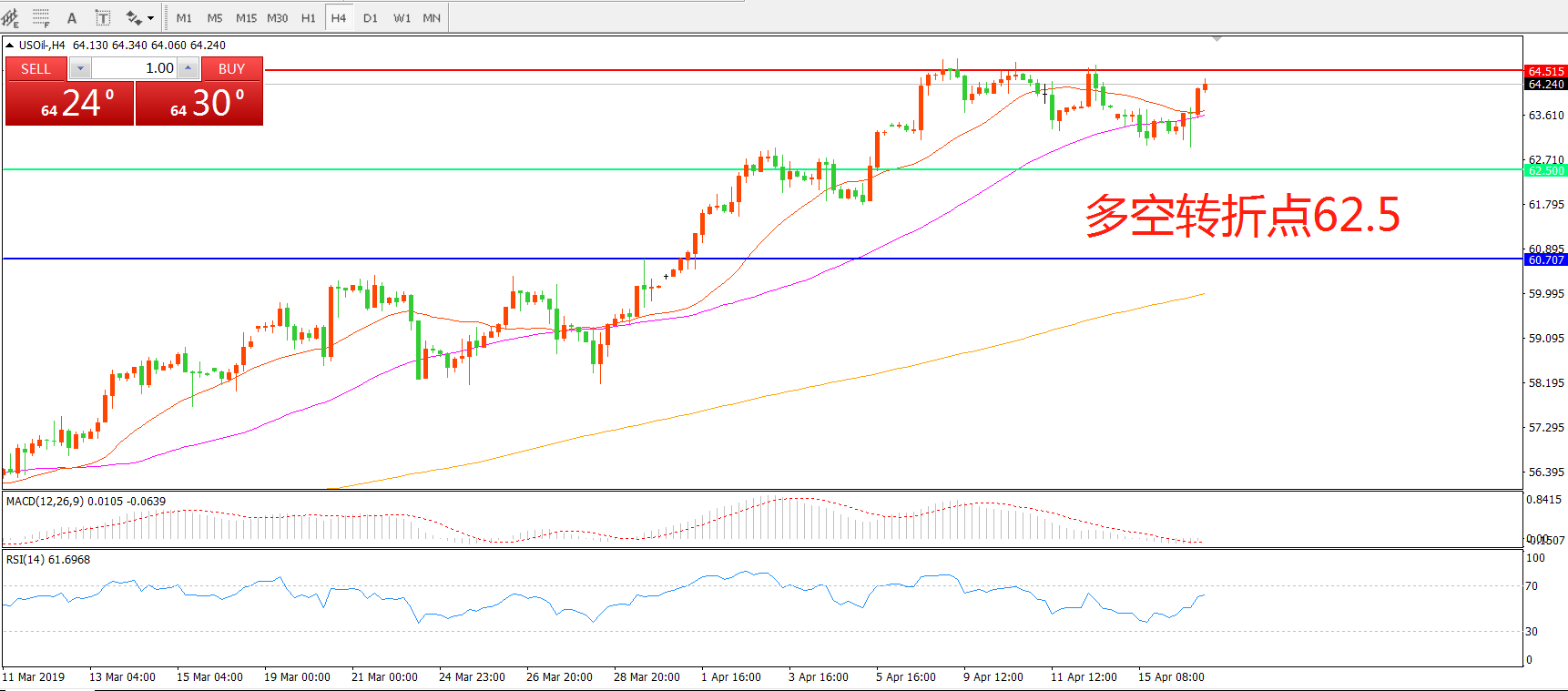Click the grey chart shift marker triangle
Image resolution: width=1568 pixels, height=691 pixels.
[1217, 39]
